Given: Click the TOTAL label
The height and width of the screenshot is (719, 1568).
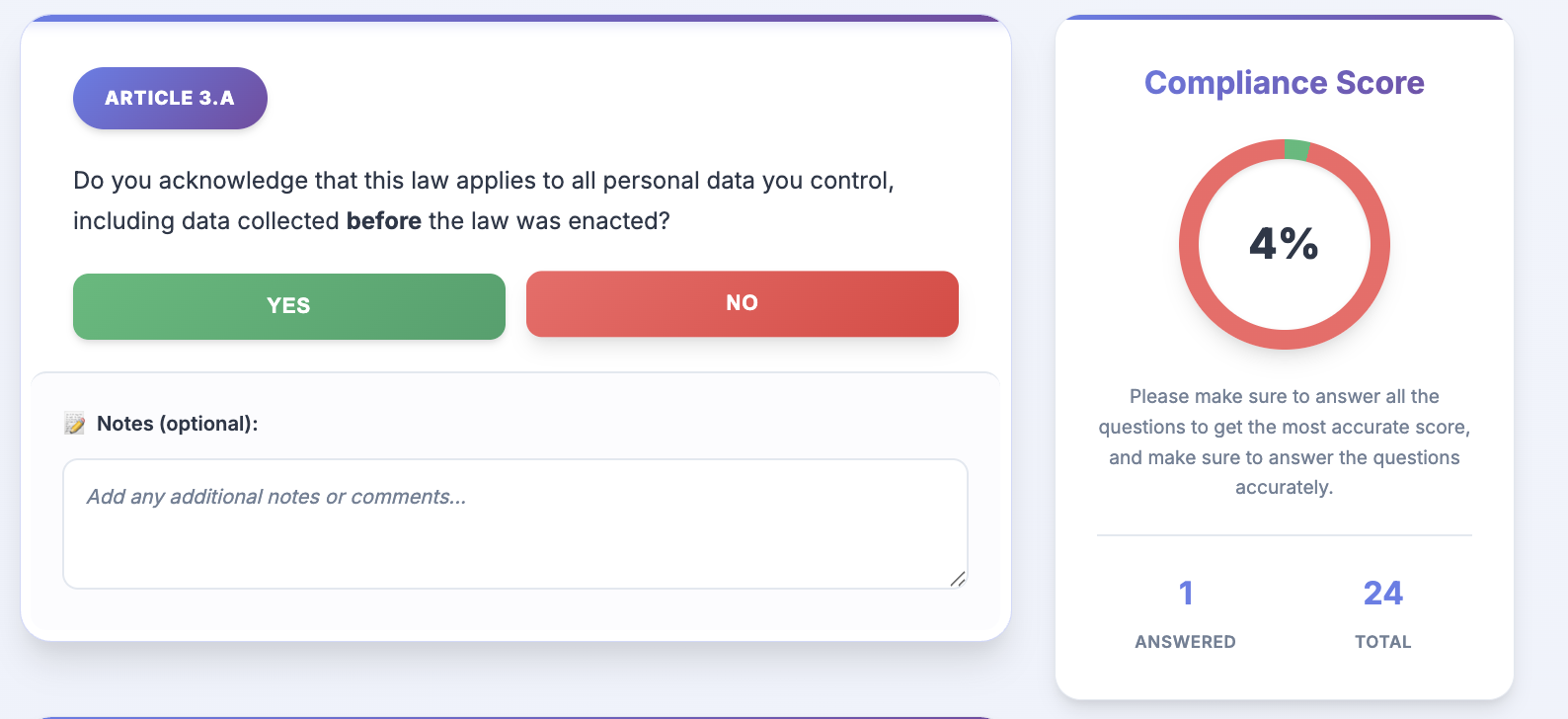Looking at the screenshot, I should [x=1382, y=642].
